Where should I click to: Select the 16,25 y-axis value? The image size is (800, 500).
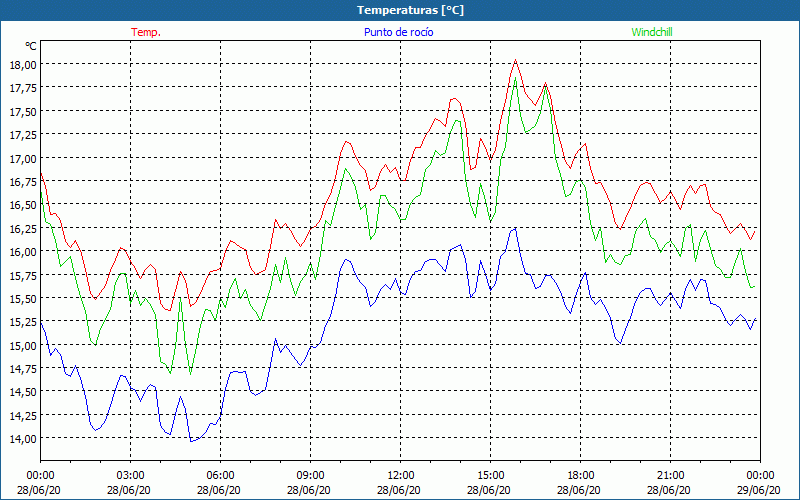(23, 228)
